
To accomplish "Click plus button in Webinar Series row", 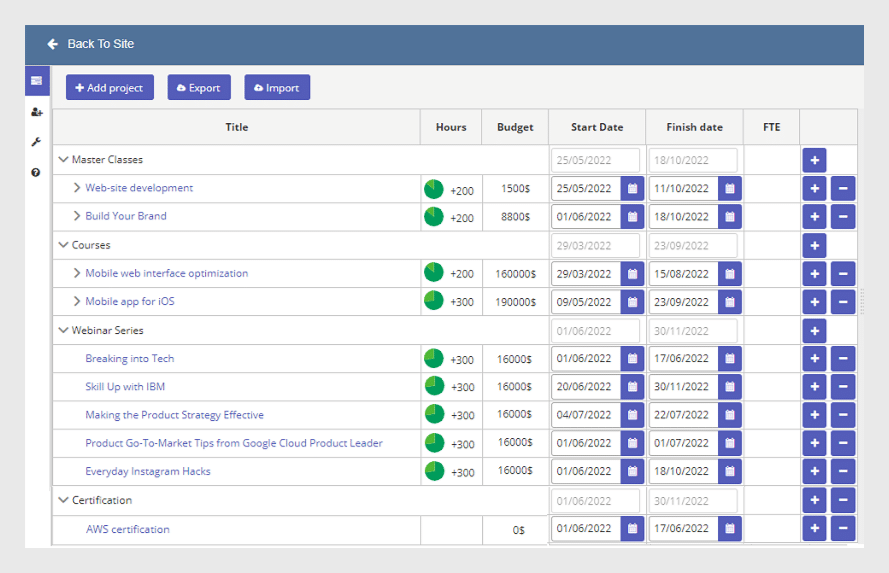I will pyautogui.click(x=814, y=331).
